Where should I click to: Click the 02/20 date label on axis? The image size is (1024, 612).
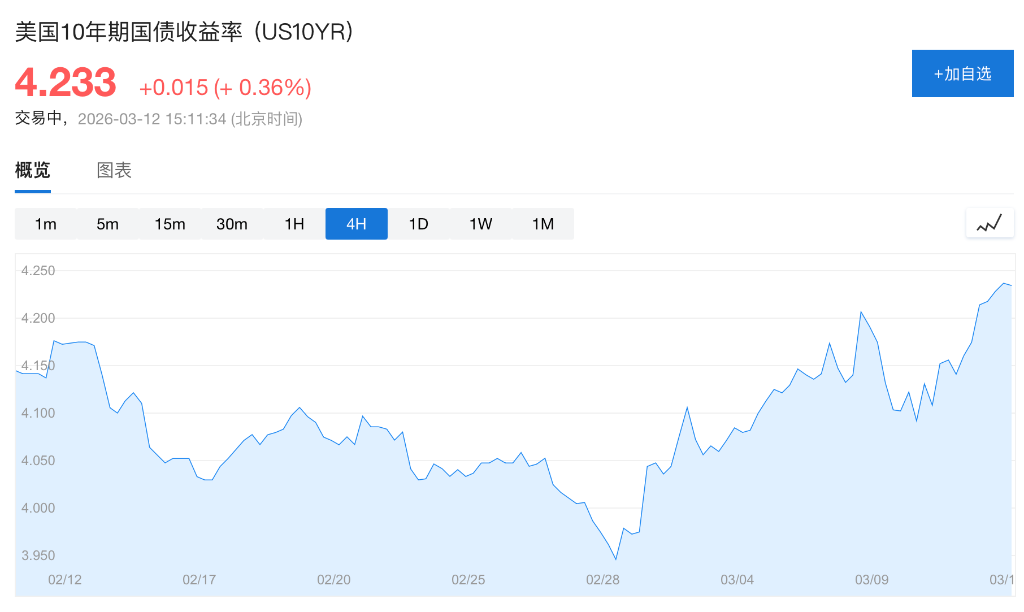tap(333, 579)
